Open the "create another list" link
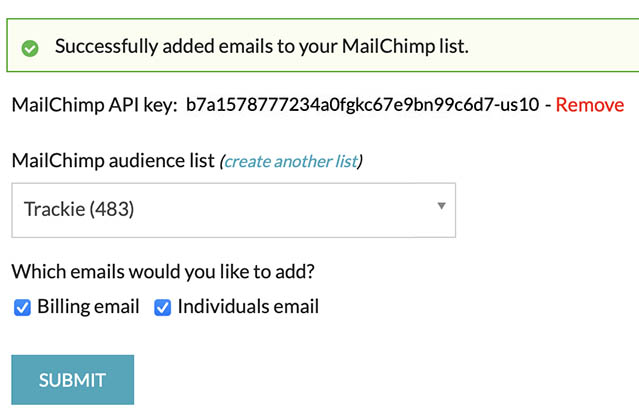 coord(291,161)
